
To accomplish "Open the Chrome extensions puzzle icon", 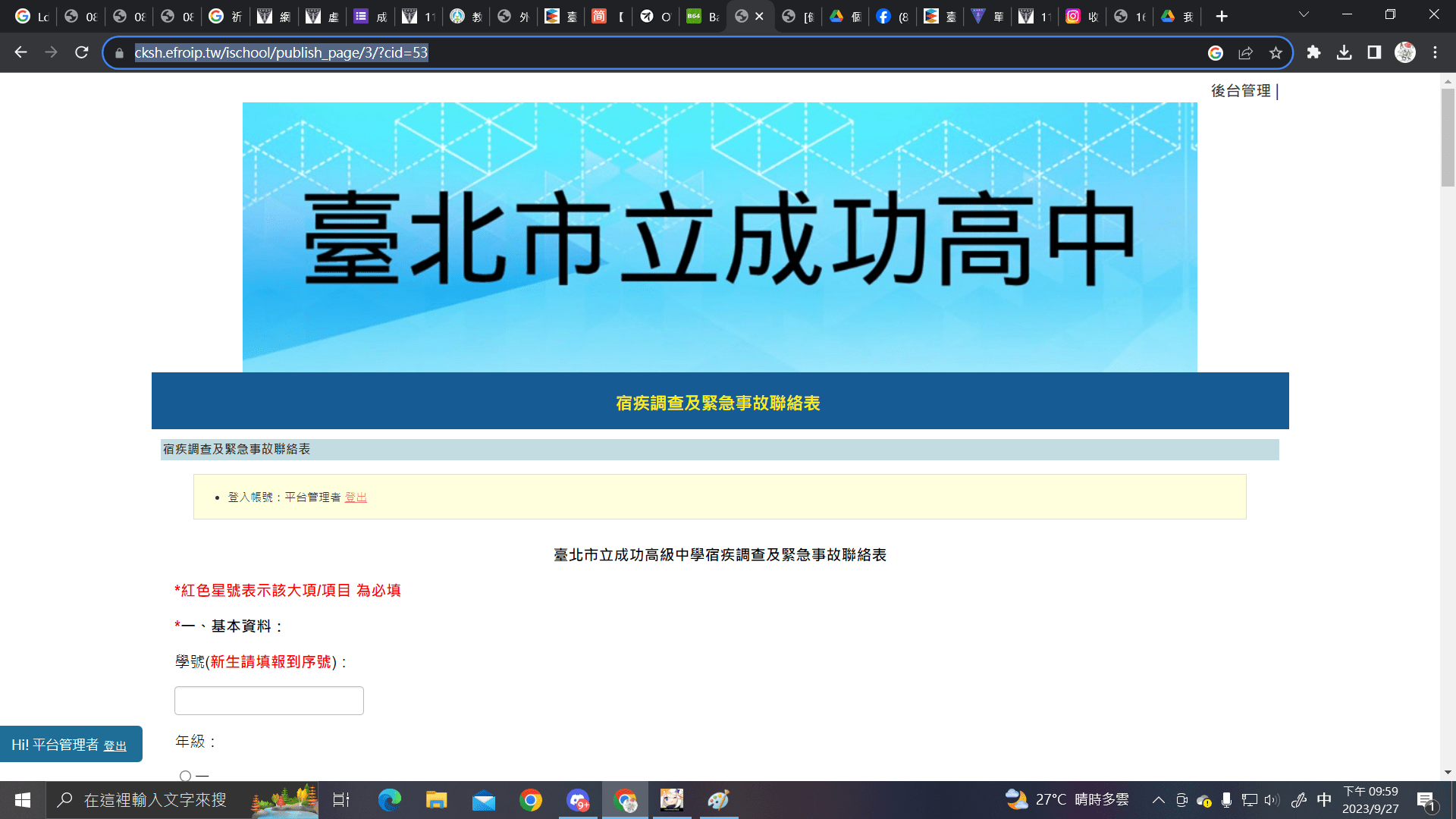I will pos(1313,52).
